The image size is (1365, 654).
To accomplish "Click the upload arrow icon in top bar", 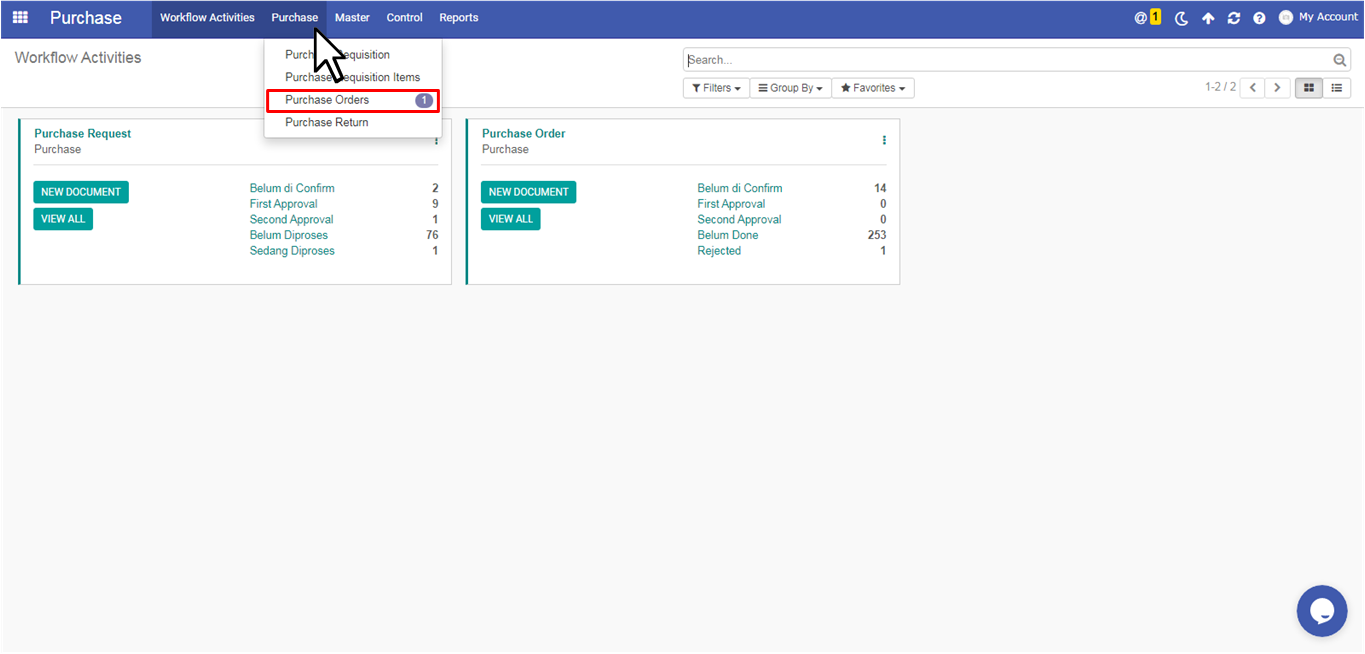I will [x=1208, y=18].
